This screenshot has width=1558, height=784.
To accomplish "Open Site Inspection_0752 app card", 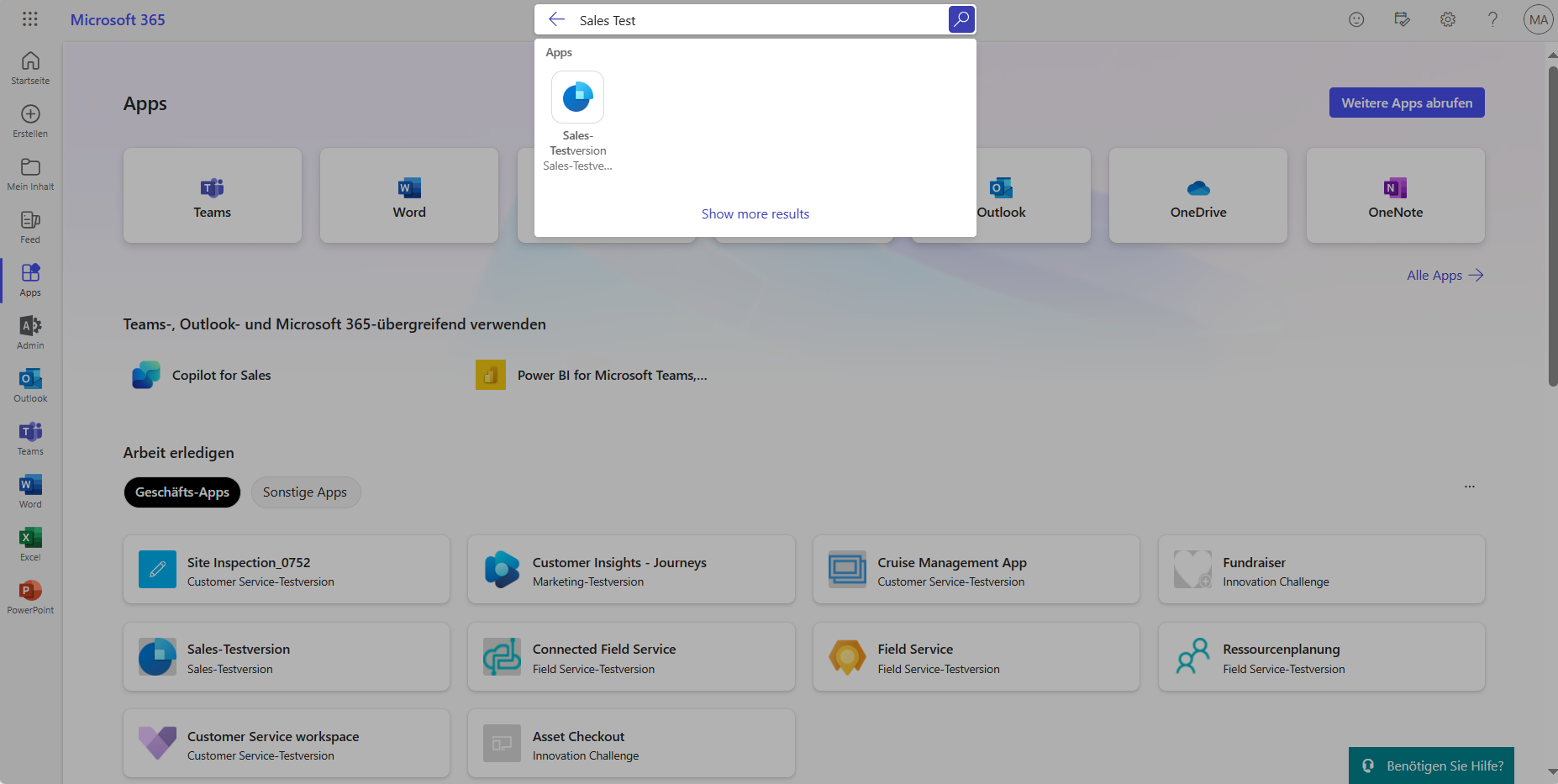I will point(287,570).
